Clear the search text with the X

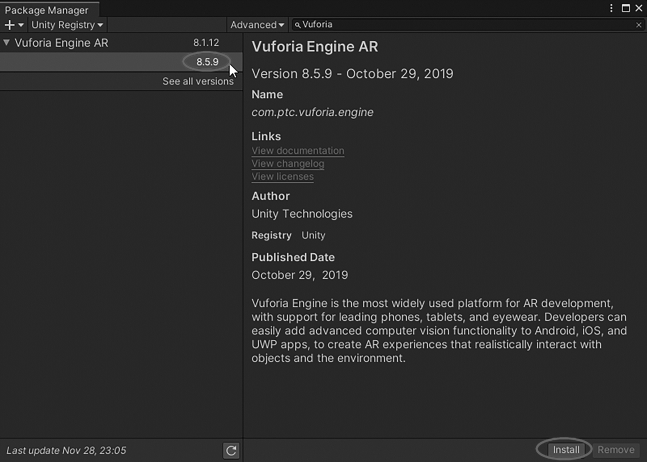[639, 25]
